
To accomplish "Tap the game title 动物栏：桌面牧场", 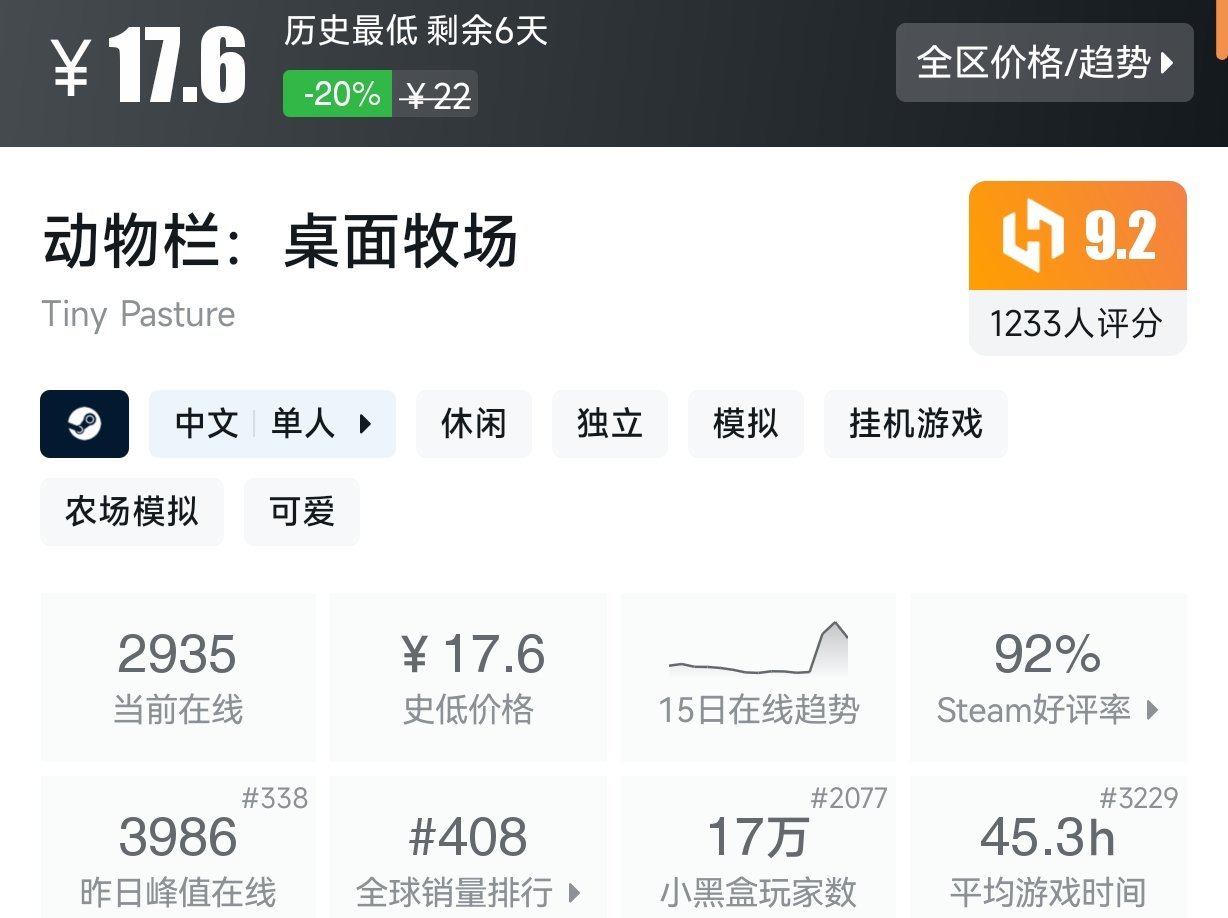I will point(280,241).
